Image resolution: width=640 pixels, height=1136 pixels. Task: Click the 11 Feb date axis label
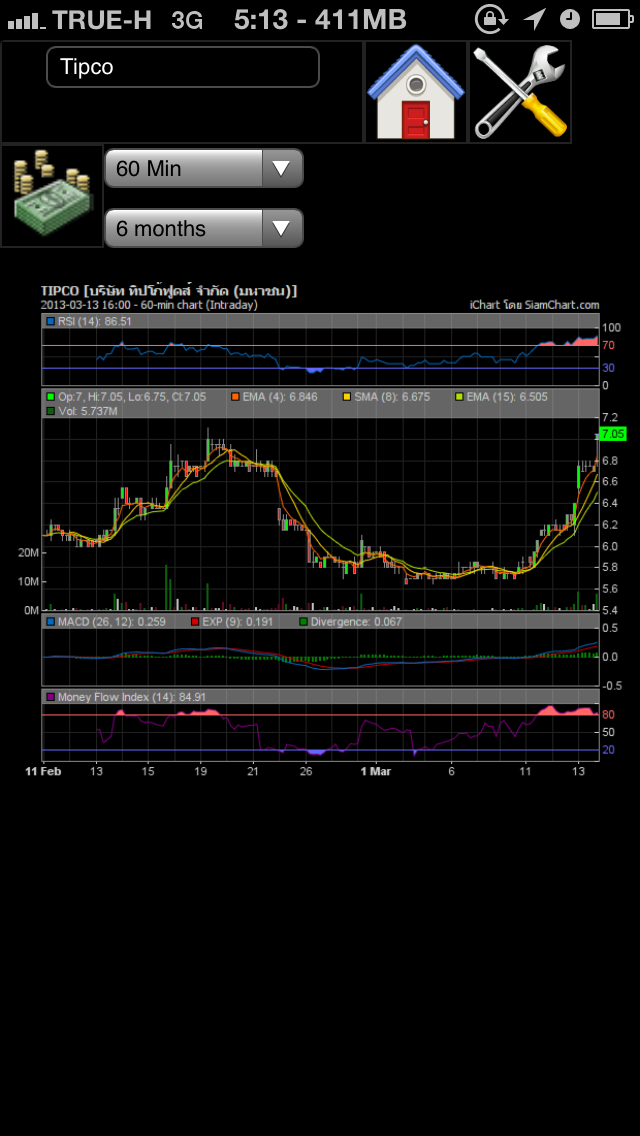pyautogui.click(x=43, y=771)
